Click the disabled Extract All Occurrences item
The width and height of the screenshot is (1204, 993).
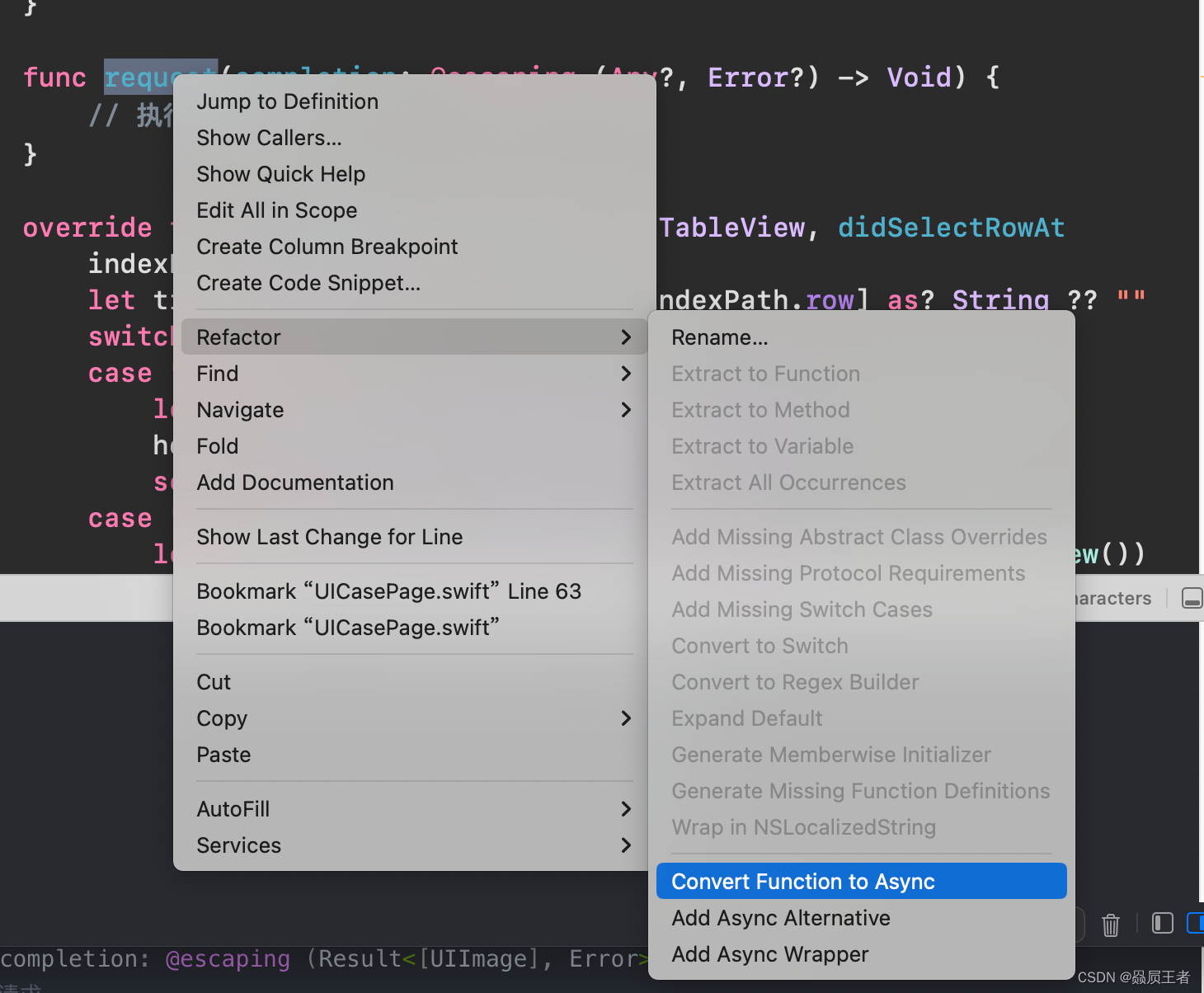point(862,482)
